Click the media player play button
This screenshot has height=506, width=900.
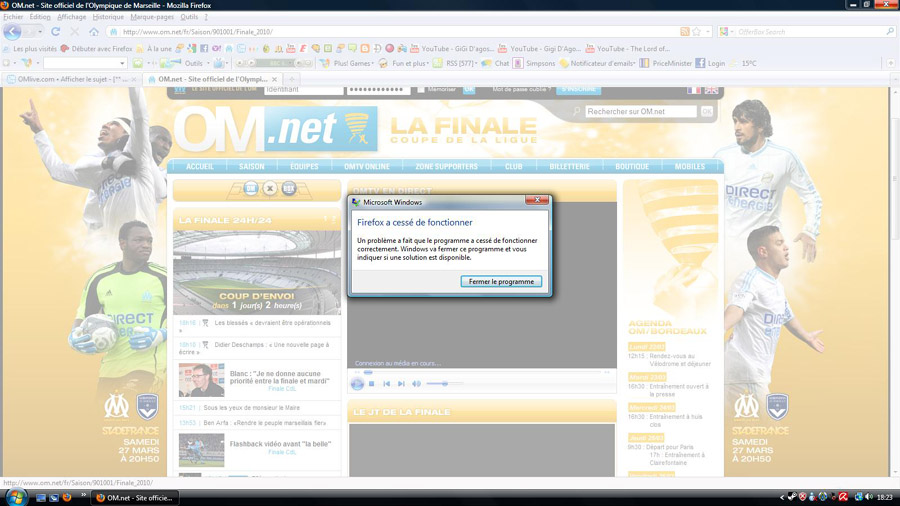pyautogui.click(x=357, y=384)
